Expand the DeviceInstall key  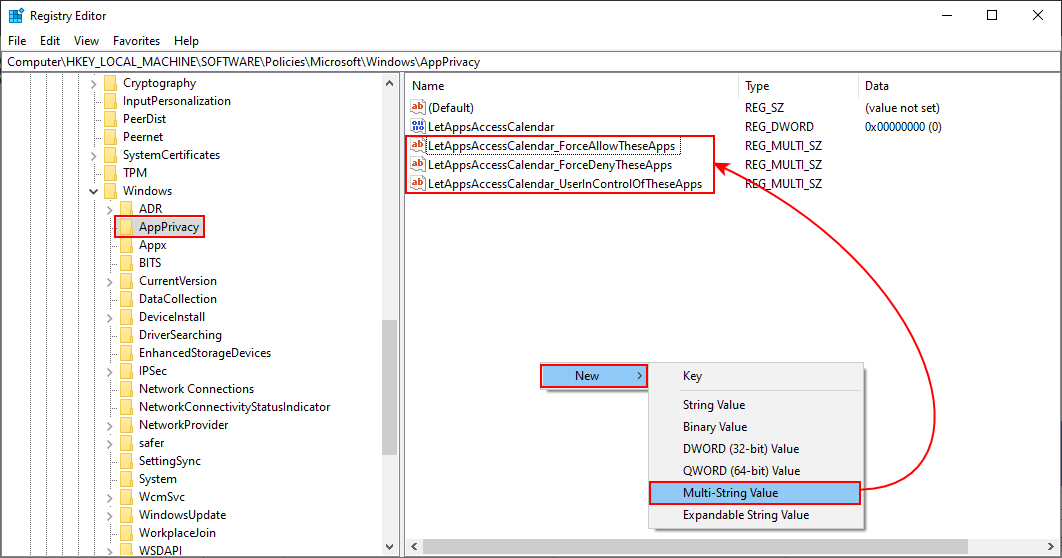coord(110,318)
